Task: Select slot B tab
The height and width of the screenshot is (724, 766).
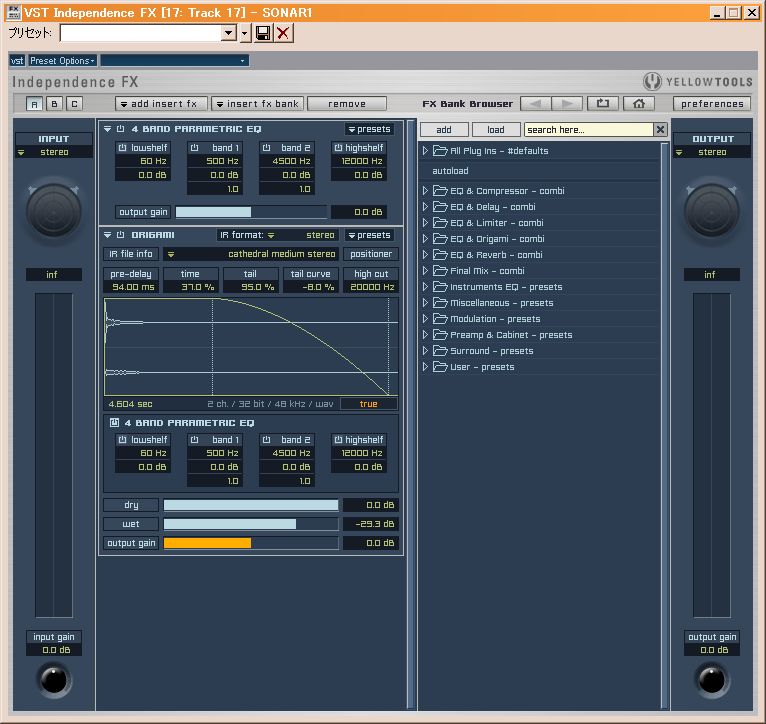Action: click(x=54, y=104)
